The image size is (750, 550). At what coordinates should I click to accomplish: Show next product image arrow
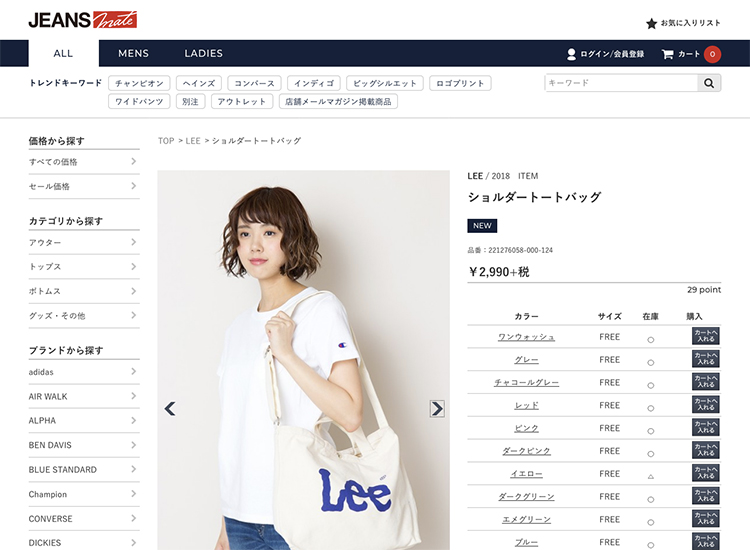point(437,408)
